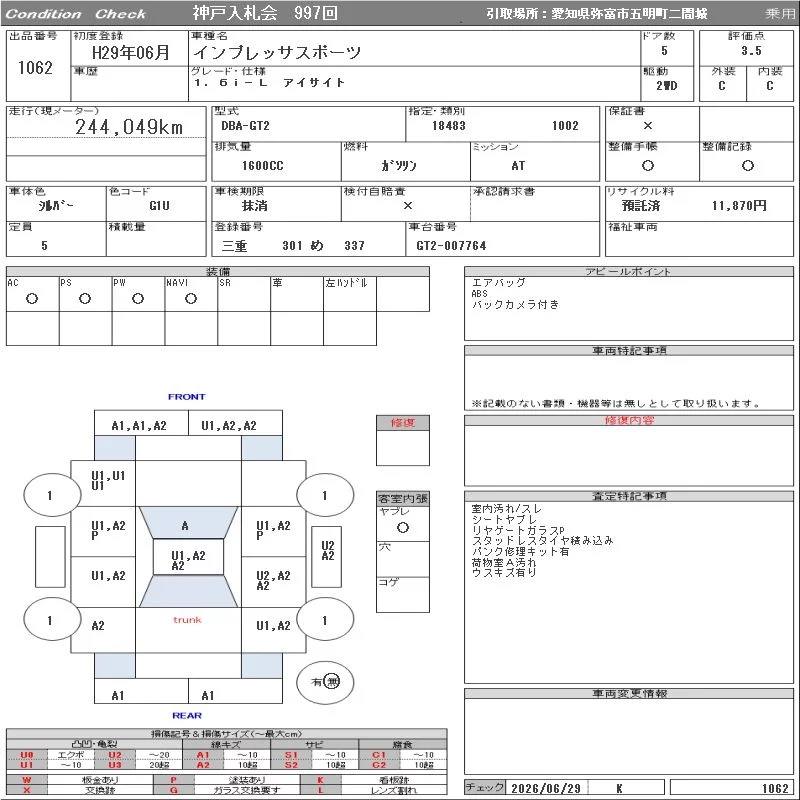Select legend entry レンズ割れ
800x800 pixels.
[x=394, y=790]
